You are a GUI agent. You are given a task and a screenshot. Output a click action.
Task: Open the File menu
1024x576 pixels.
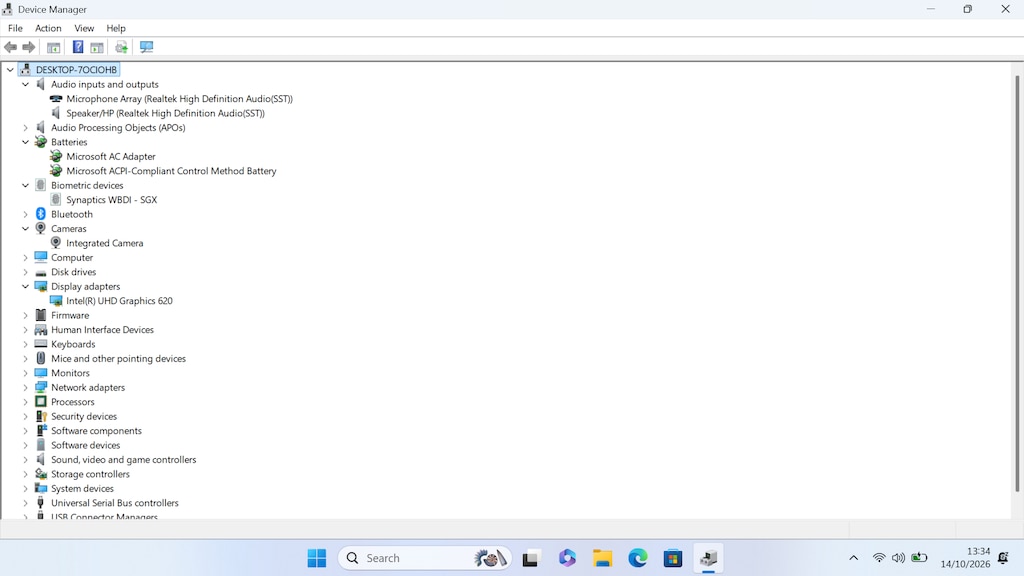click(x=15, y=28)
